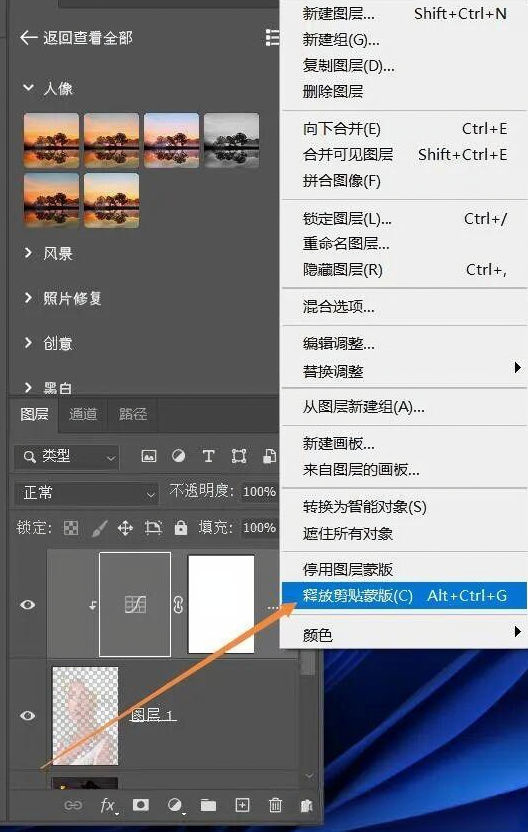Select the curves adjustment layer thumbnail

[135, 604]
